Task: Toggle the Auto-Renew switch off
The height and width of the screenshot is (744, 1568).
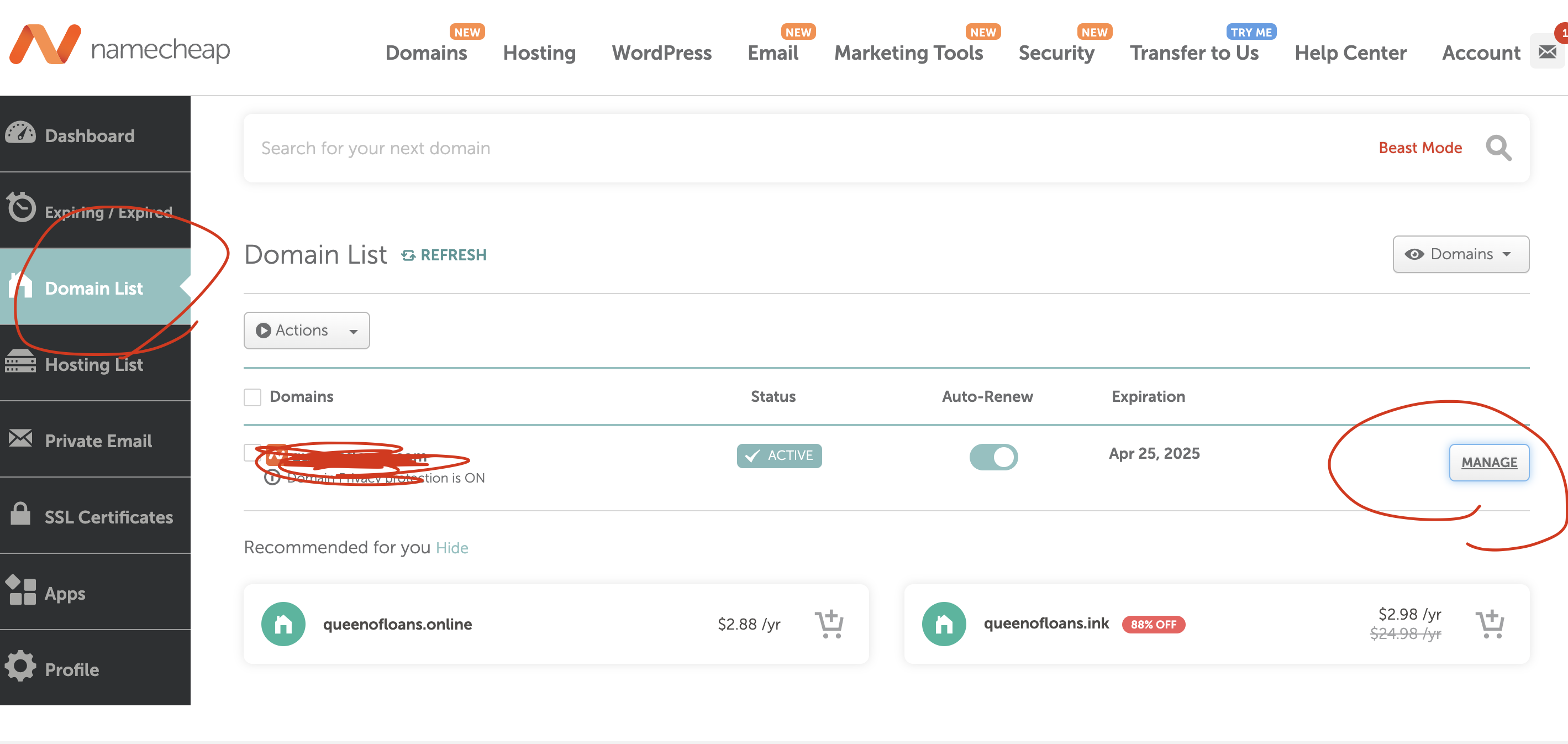Action: (x=993, y=456)
